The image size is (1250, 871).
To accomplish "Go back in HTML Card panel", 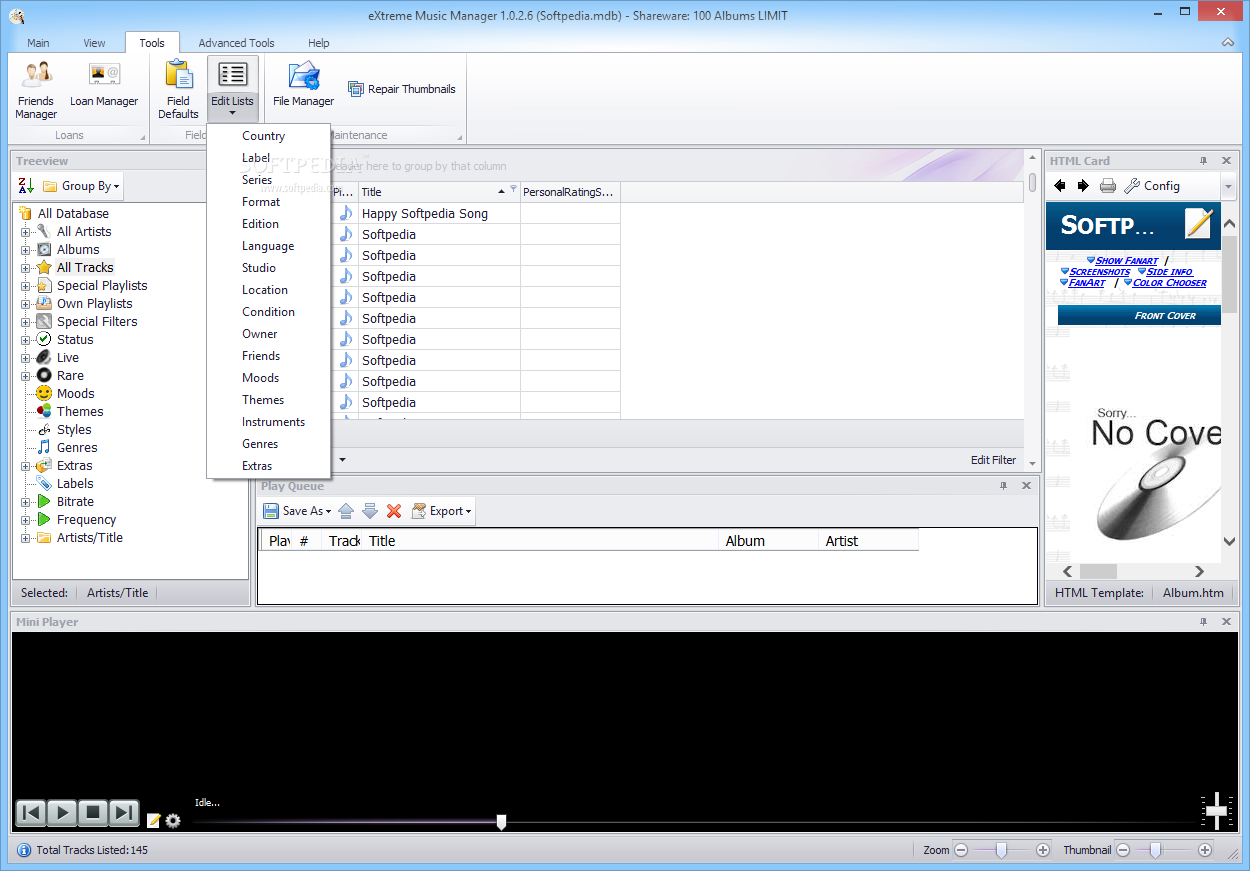I will click(1060, 186).
